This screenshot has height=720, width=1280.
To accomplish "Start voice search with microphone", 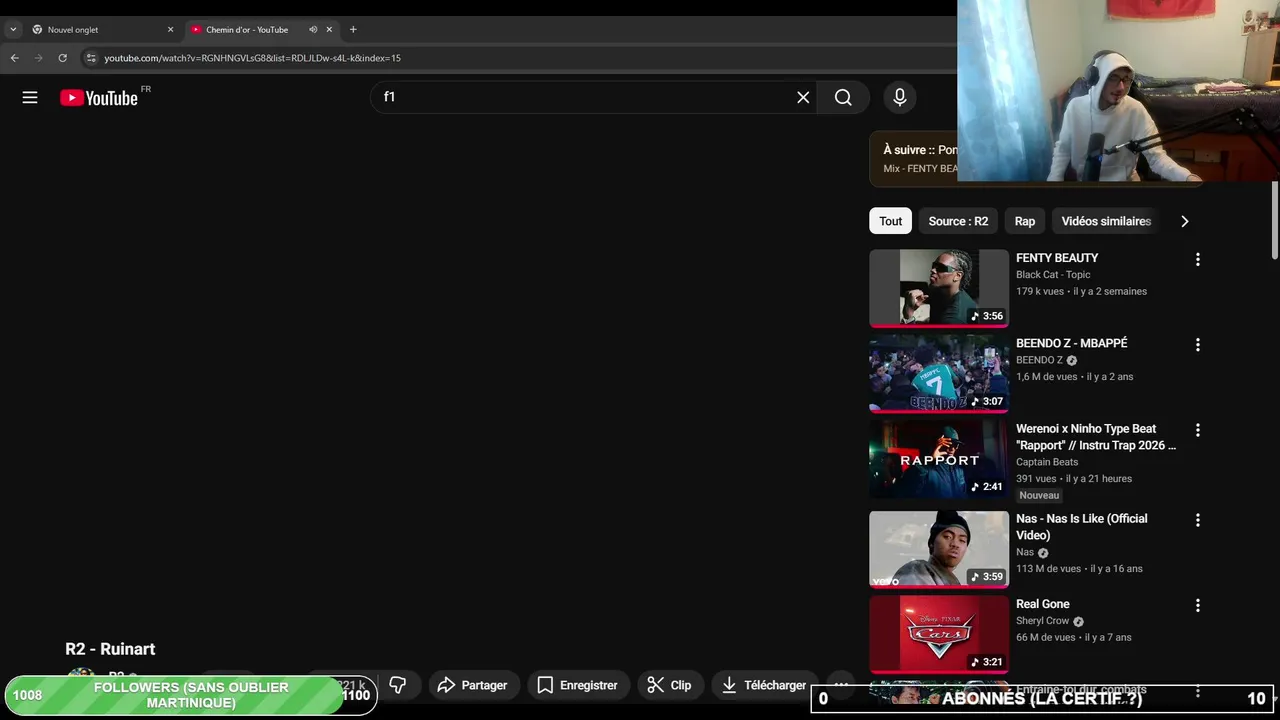I will pyautogui.click(x=900, y=97).
